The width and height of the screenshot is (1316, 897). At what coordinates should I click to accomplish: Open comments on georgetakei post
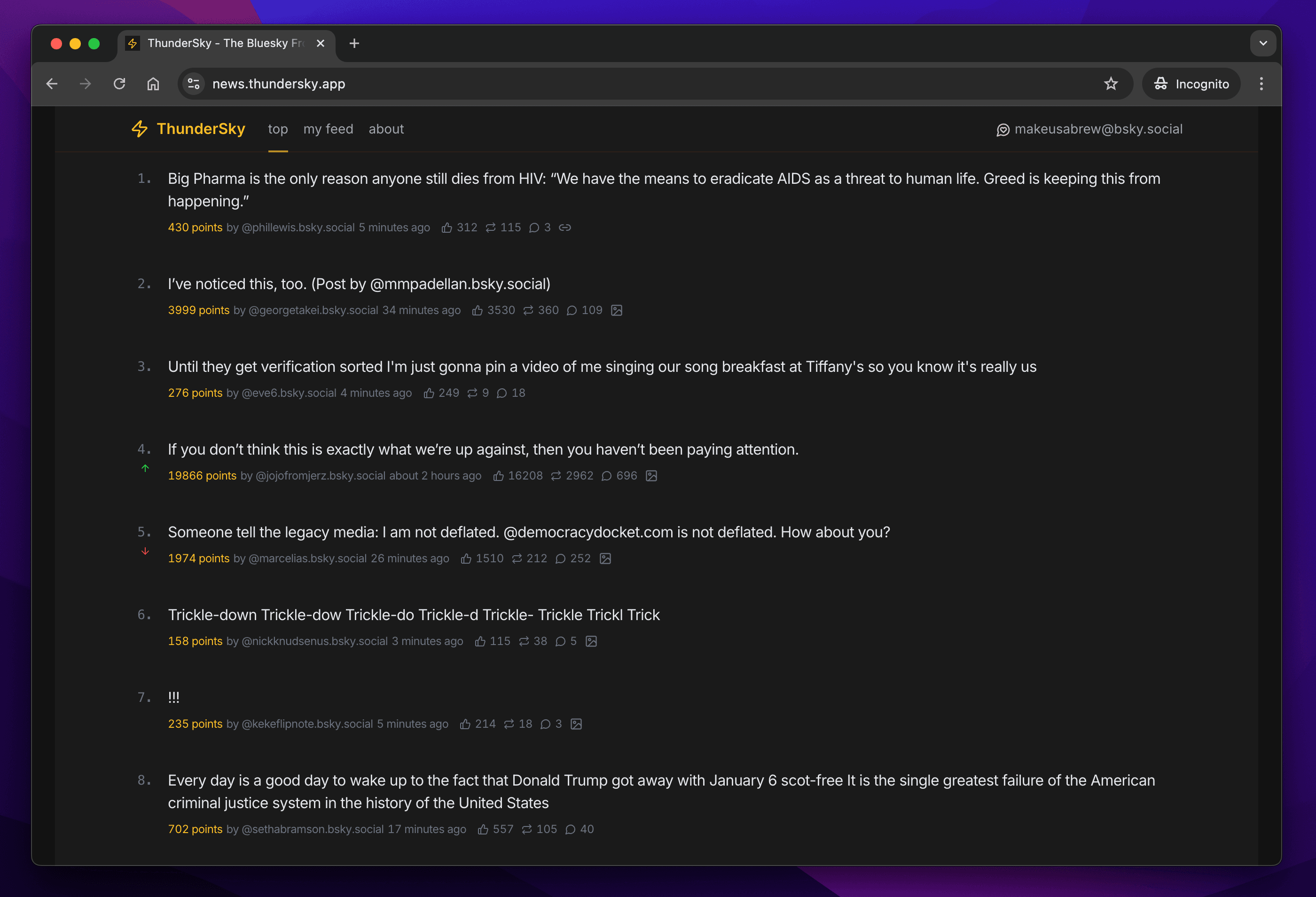click(x=572, y=310)
